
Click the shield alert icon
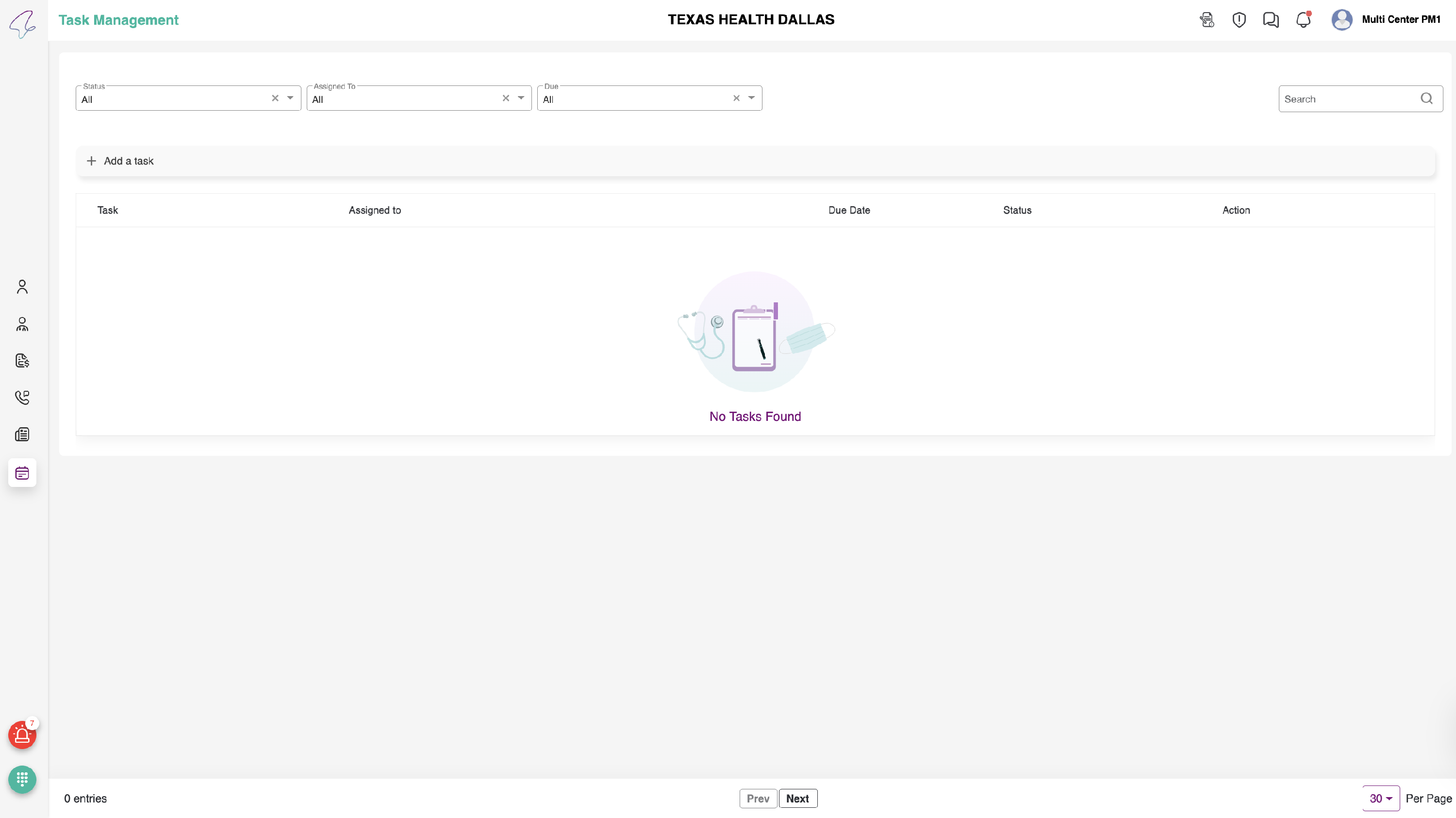tap(1239, 20)
